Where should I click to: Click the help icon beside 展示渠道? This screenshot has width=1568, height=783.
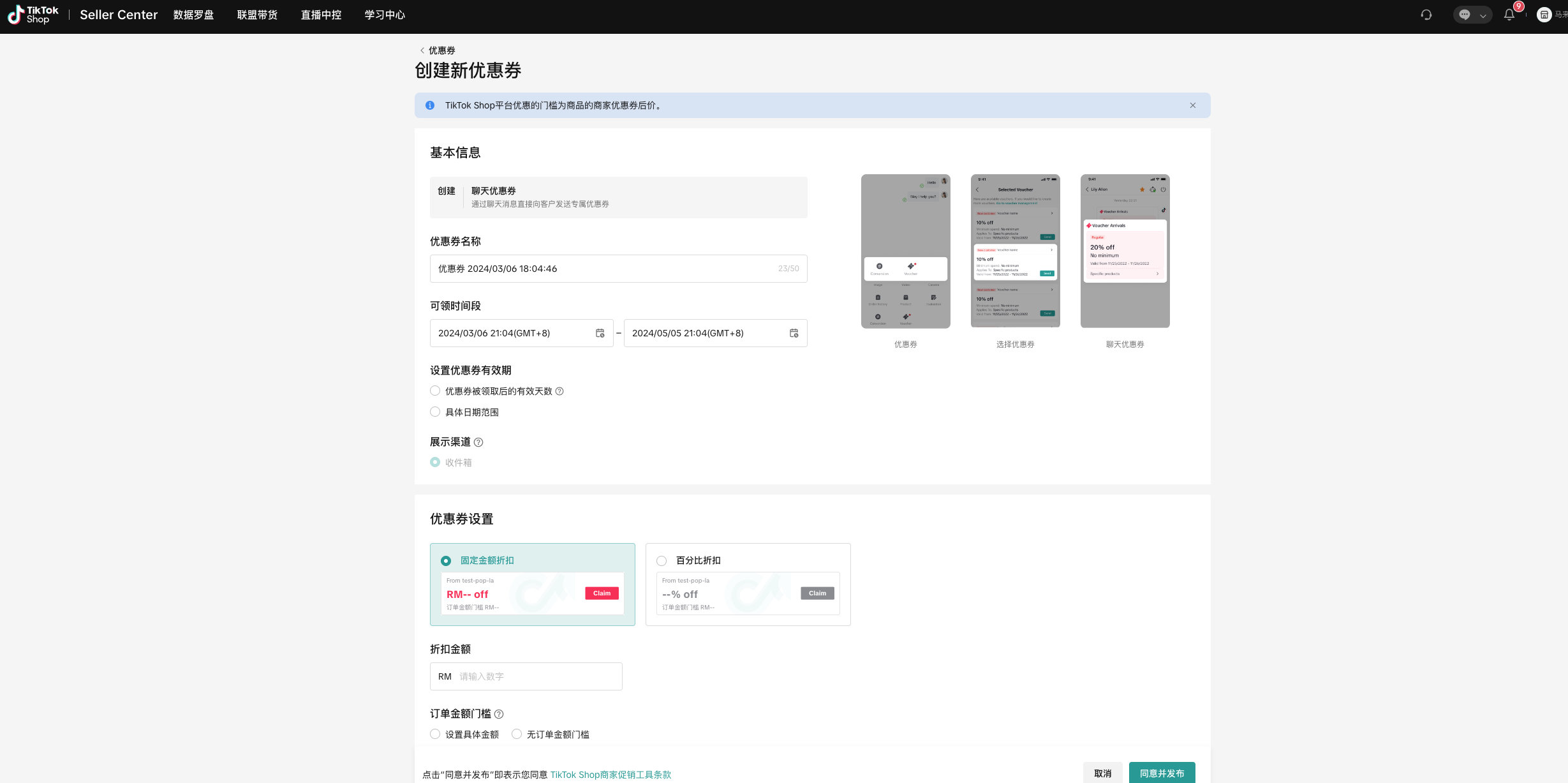478,442
